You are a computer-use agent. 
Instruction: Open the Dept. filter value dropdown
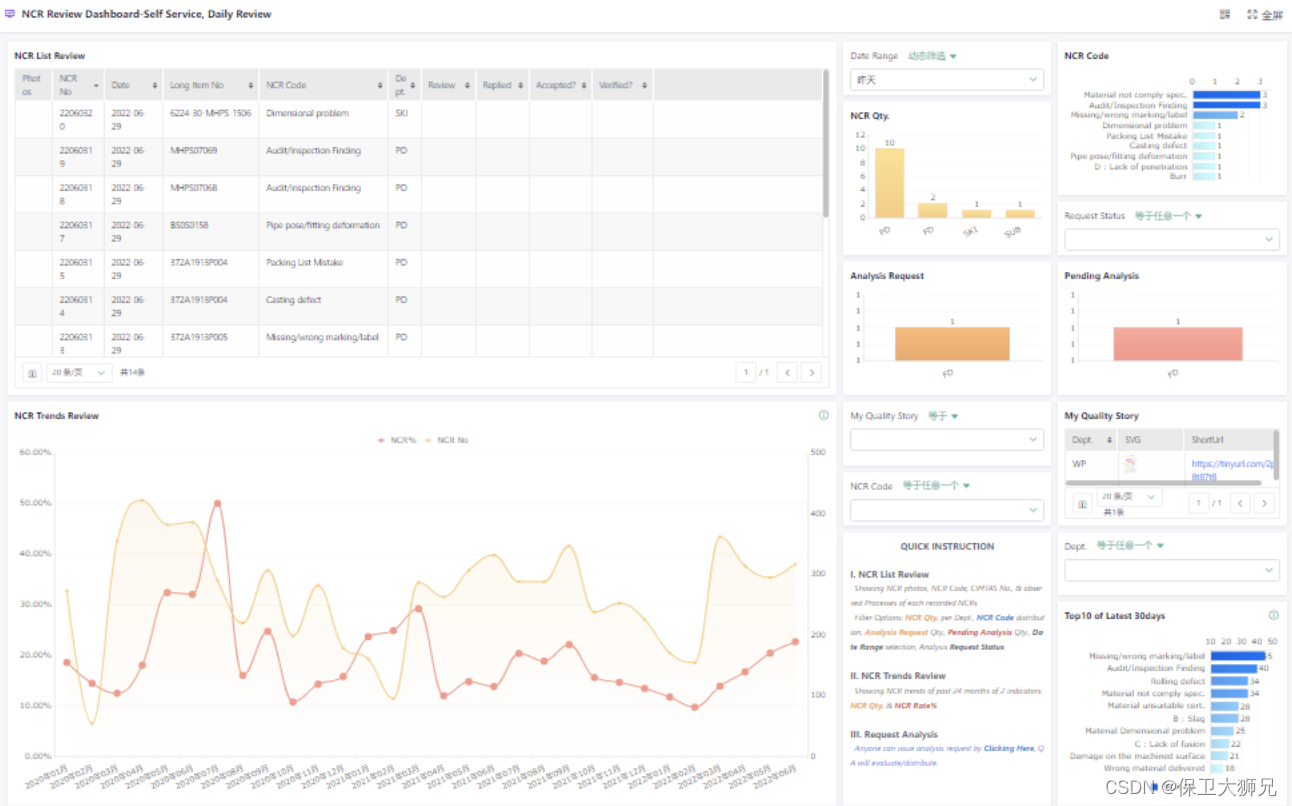pos(1172,570)
